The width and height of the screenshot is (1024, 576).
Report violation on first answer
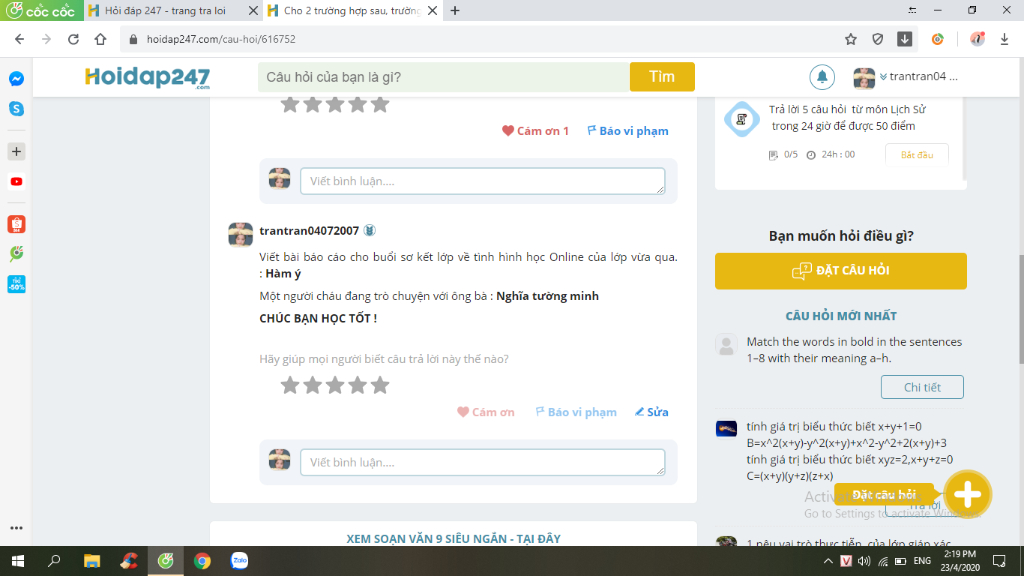click(x=628, y=131)
